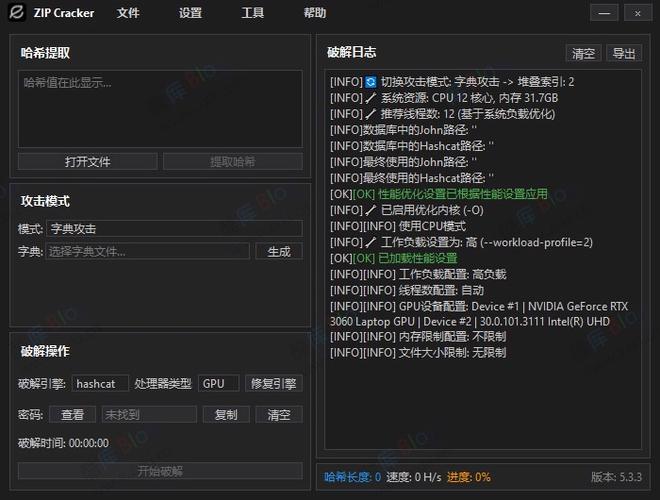Image resolution: width=660 pixels, height=500 pixels.
Task: Click log line 线程数配置: 自动
Action: coord(407,290)
